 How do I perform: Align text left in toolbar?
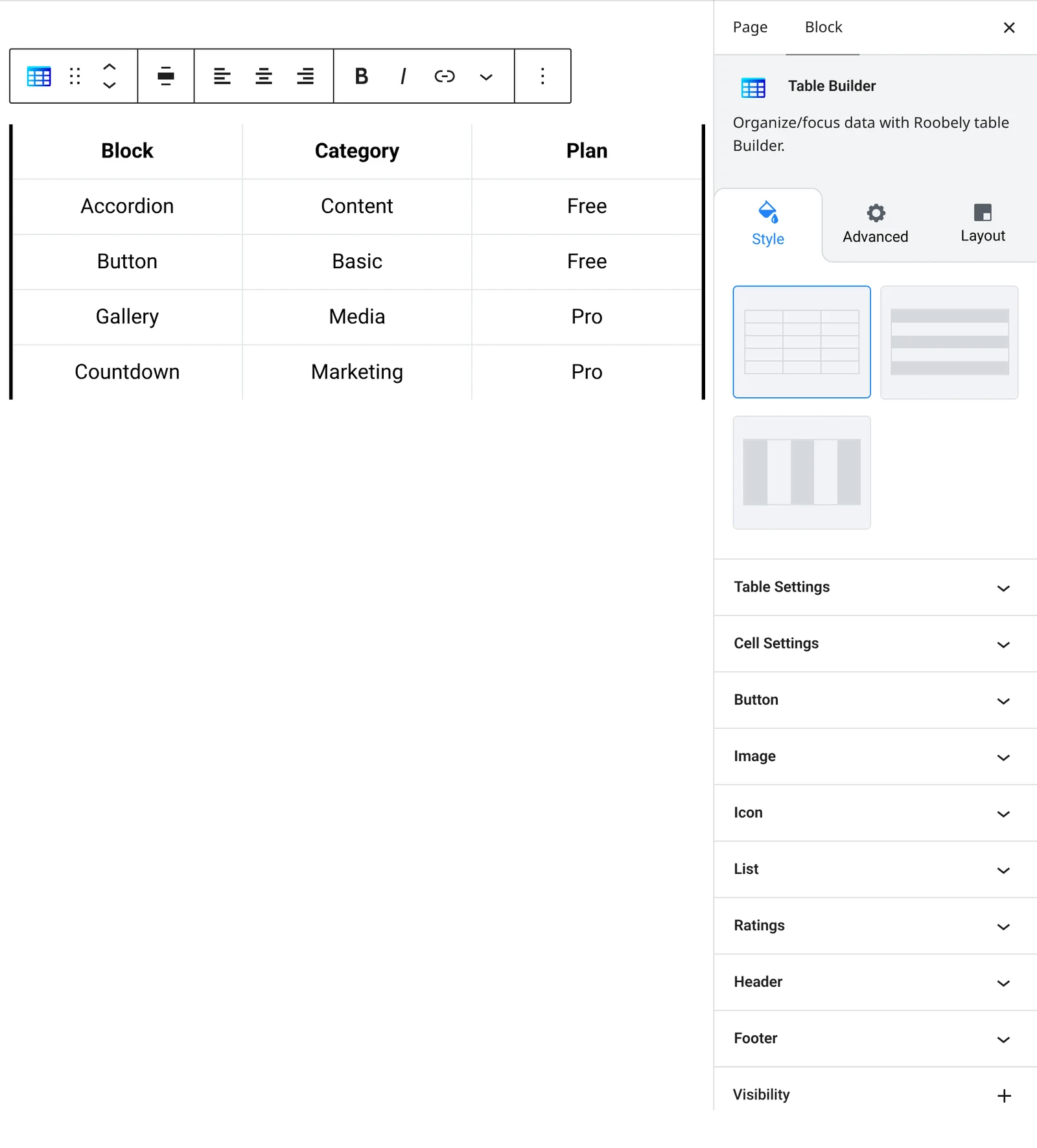coord(222,76)
